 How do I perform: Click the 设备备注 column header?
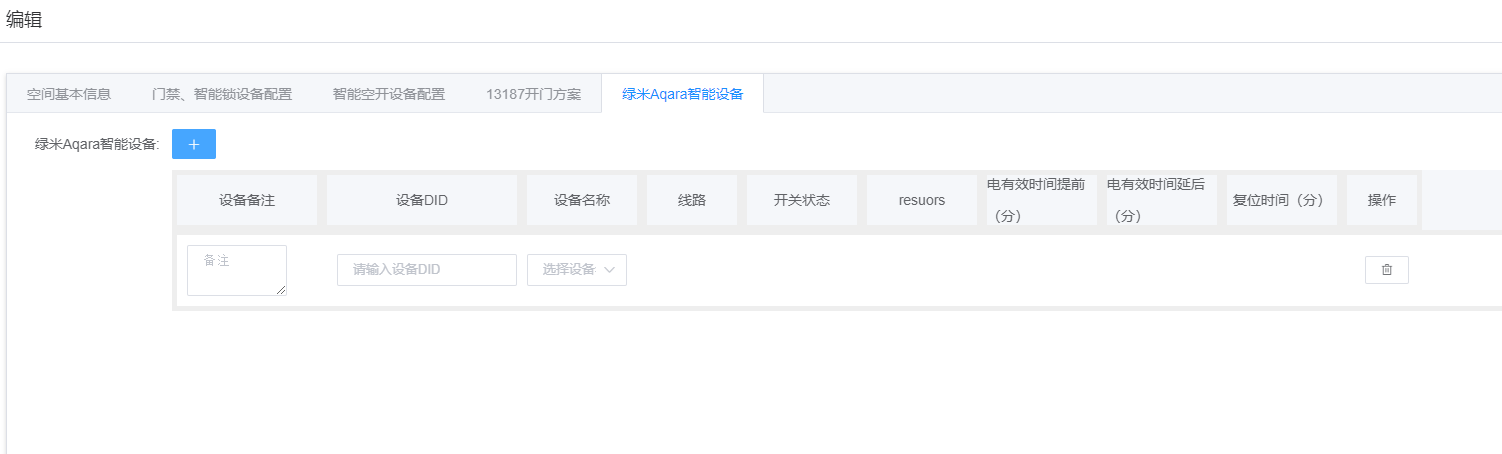247,200
